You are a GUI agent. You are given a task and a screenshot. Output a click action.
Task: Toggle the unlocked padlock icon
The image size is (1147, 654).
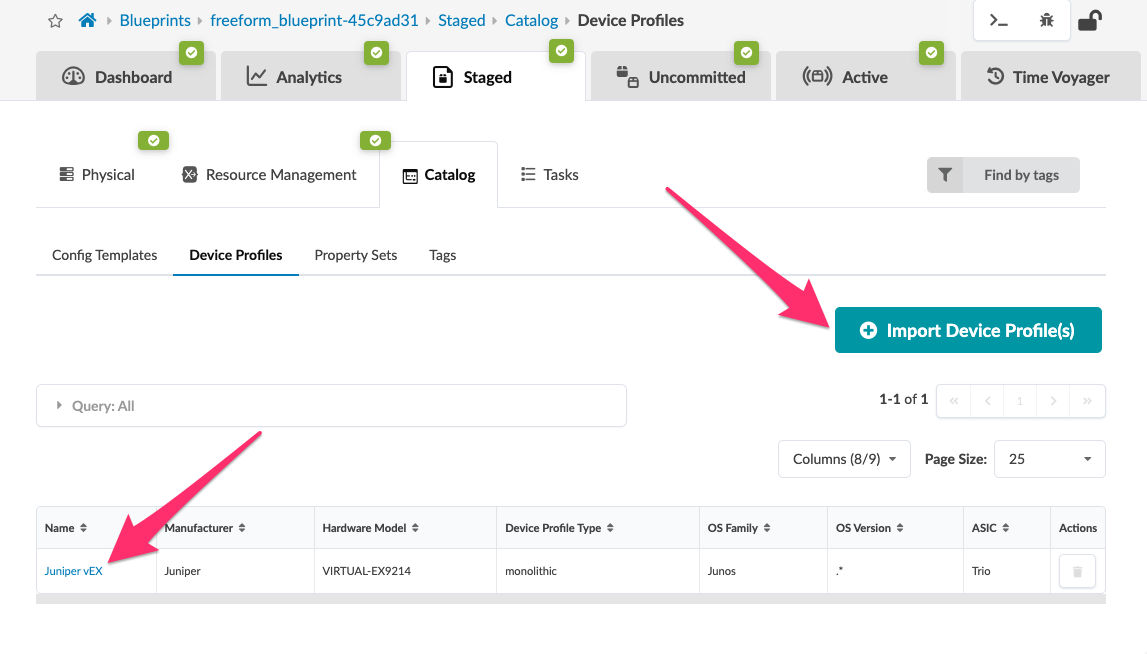(1089, 20)
